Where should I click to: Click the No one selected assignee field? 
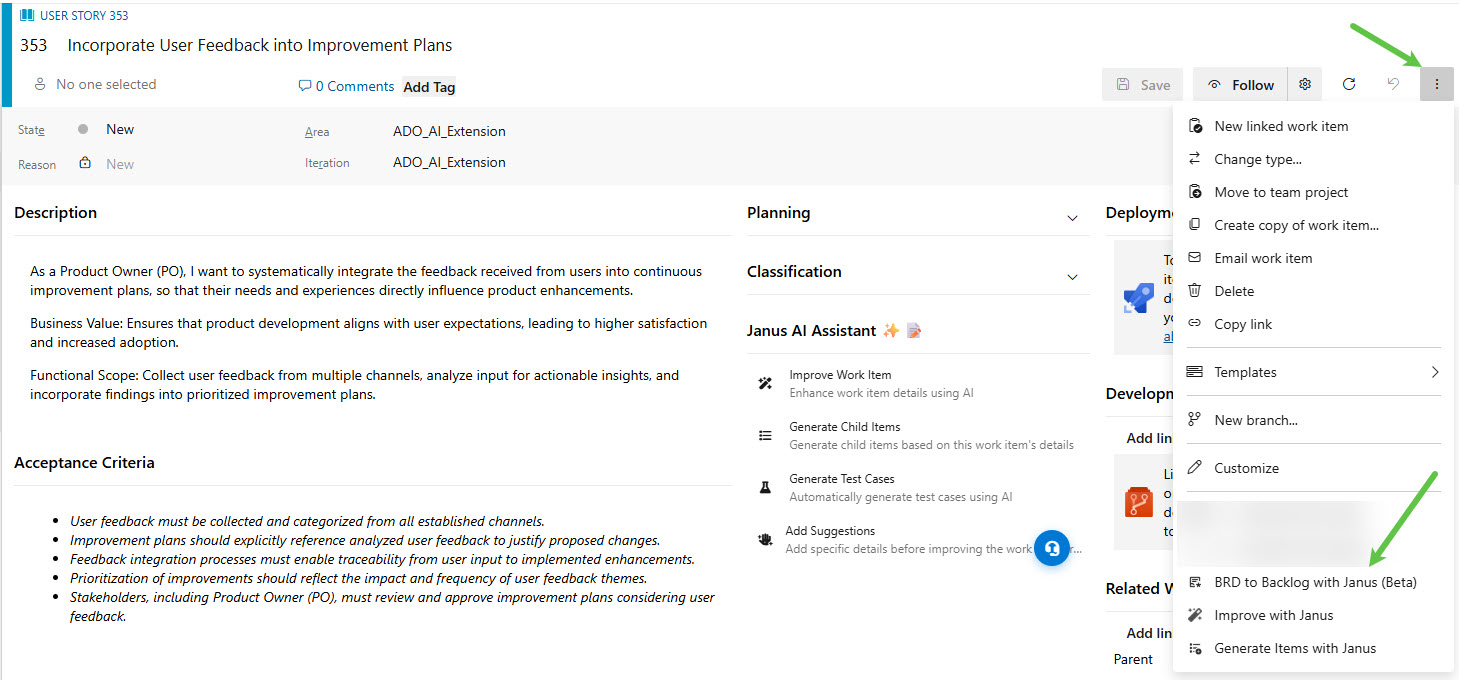click(x=105, y=85)
